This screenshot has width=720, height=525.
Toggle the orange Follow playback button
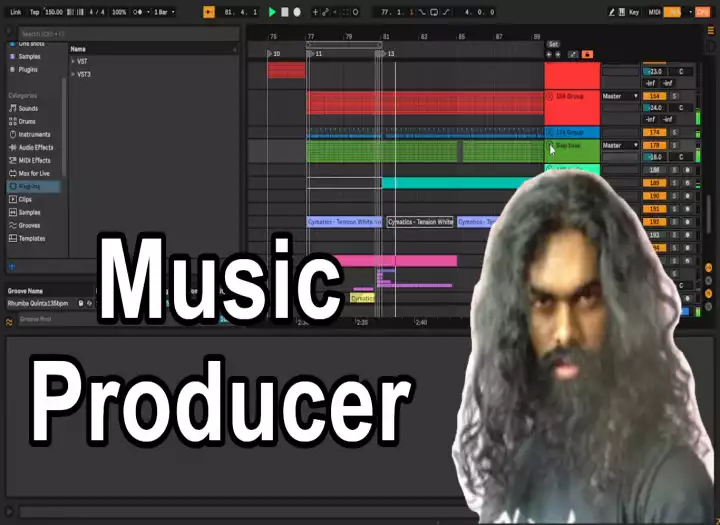209,12
